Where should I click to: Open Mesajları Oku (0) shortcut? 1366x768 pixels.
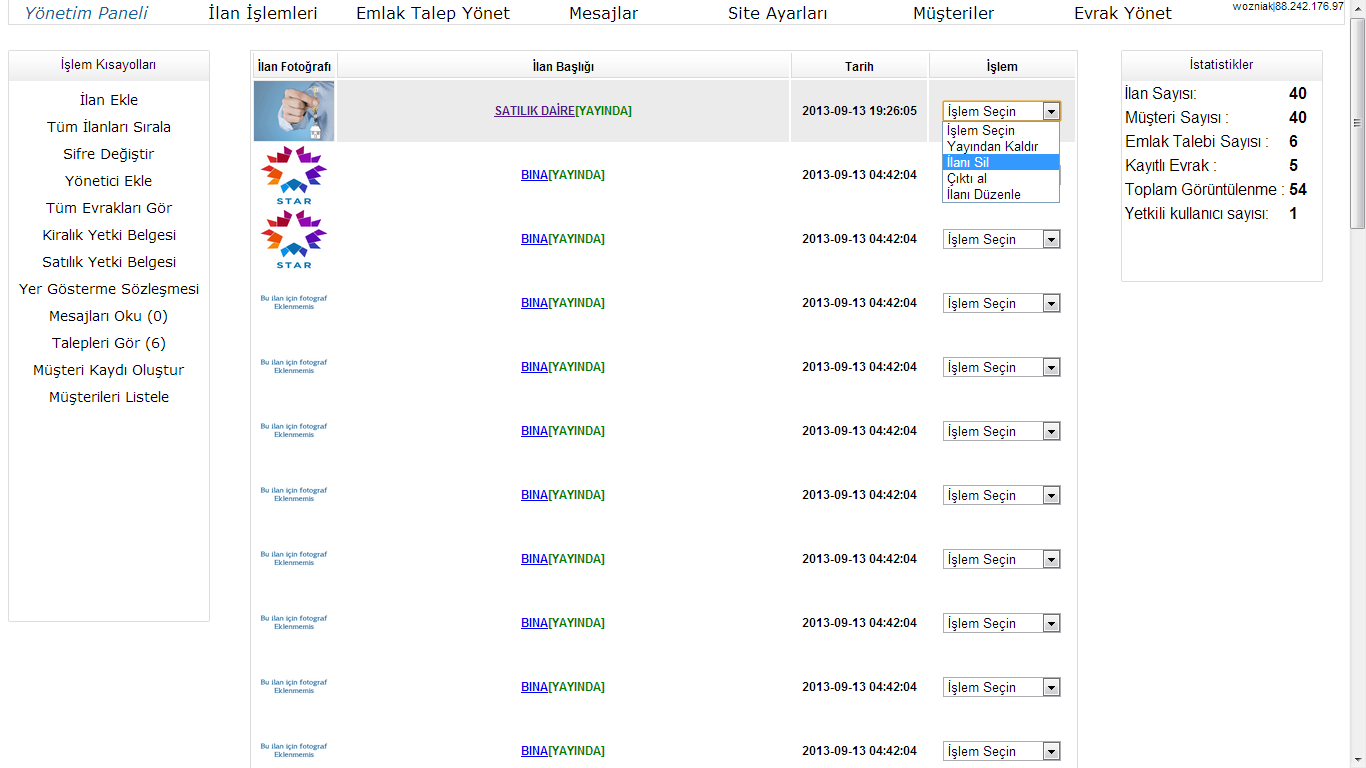(x=109, y=316)
